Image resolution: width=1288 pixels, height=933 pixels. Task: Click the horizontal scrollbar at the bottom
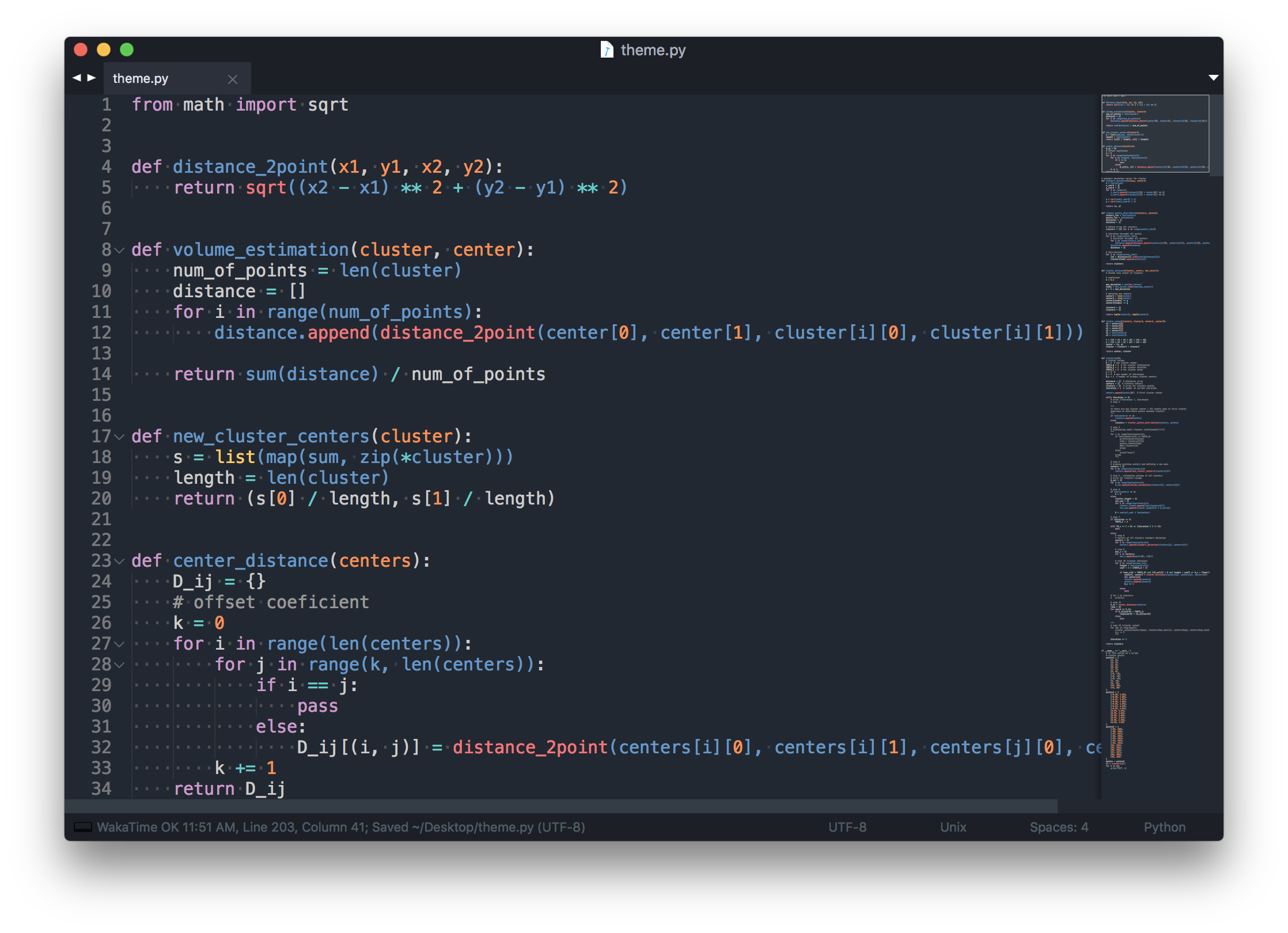pos(560,806)
